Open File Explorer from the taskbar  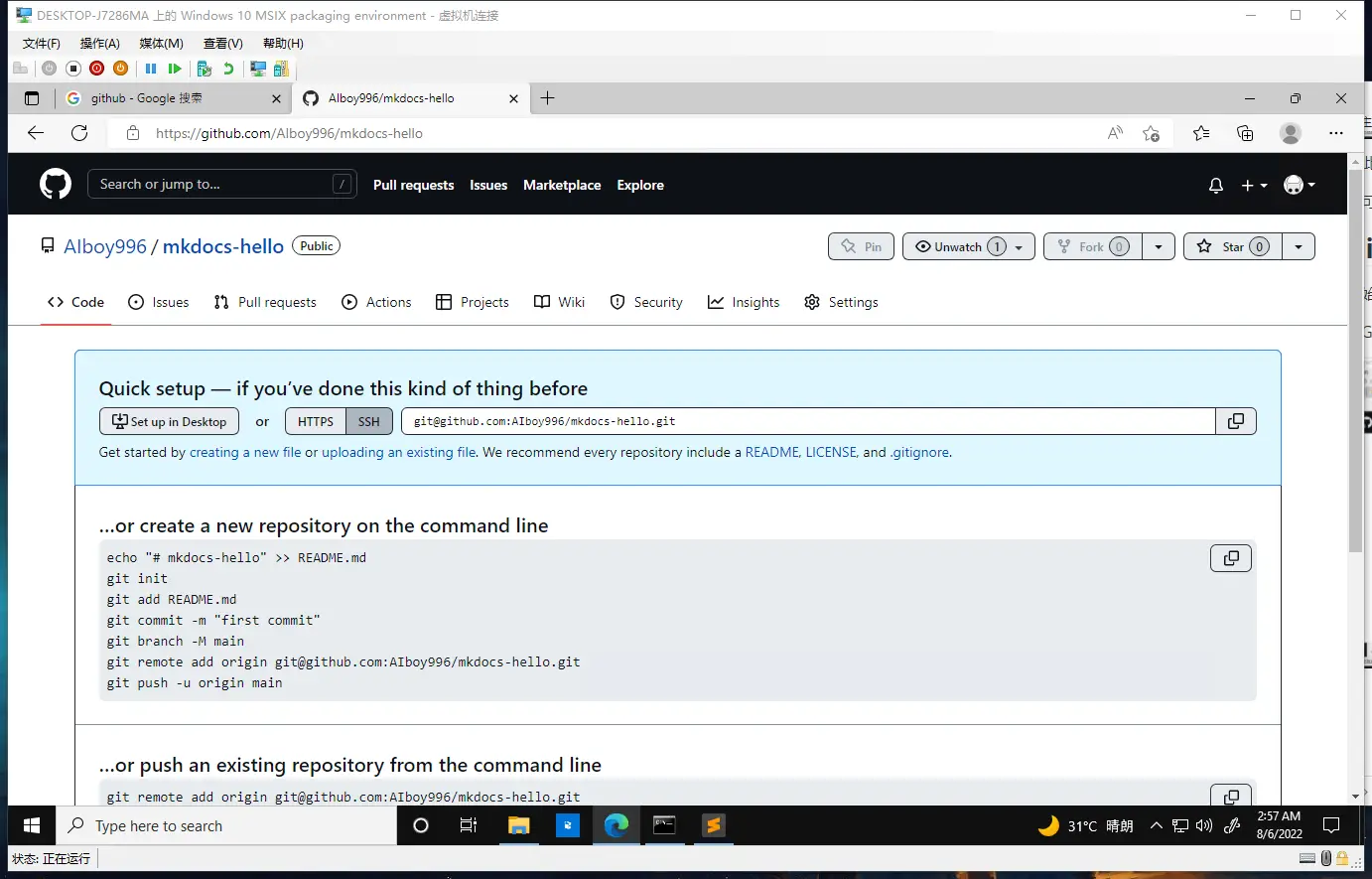coord(518,825)
